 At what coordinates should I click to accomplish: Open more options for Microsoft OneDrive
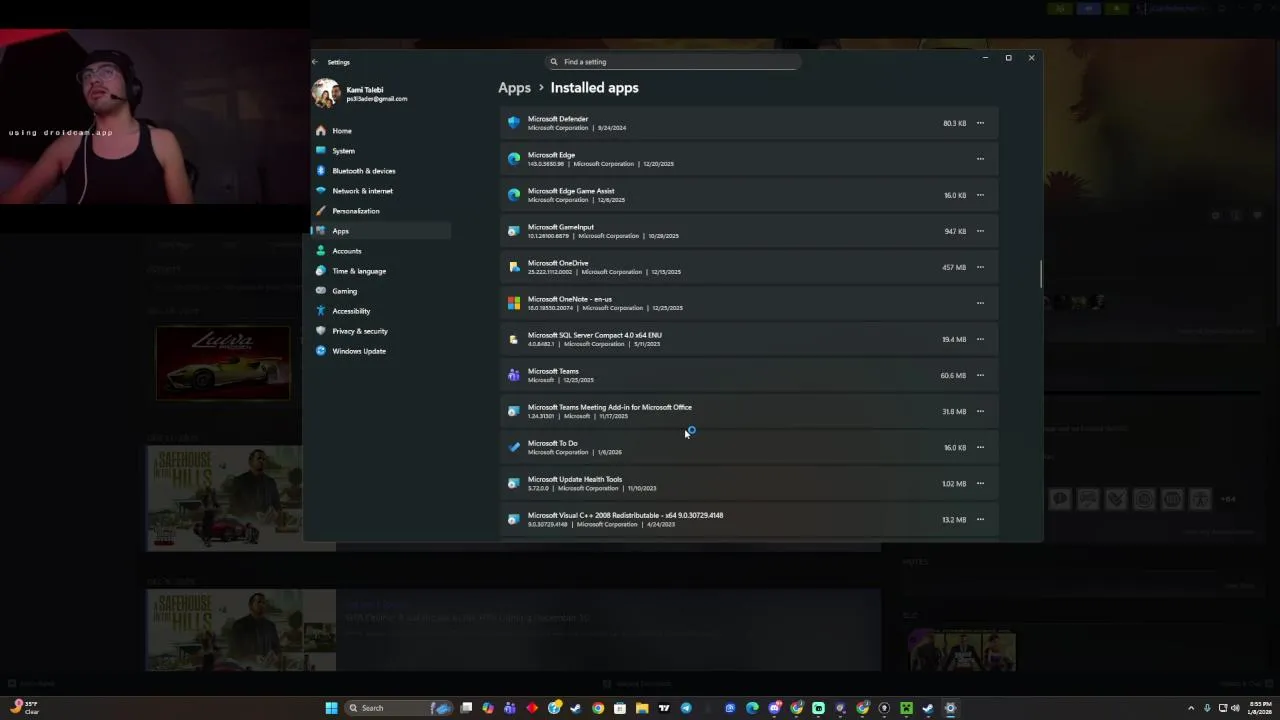coord(980,267)
